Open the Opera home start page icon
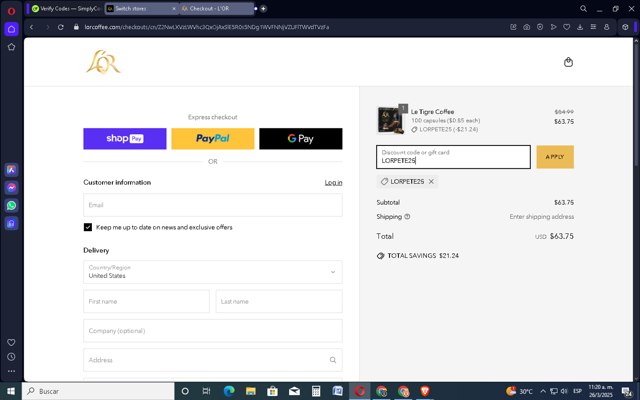The width and height of the screenshot is (640, 400). coord(11,29)
